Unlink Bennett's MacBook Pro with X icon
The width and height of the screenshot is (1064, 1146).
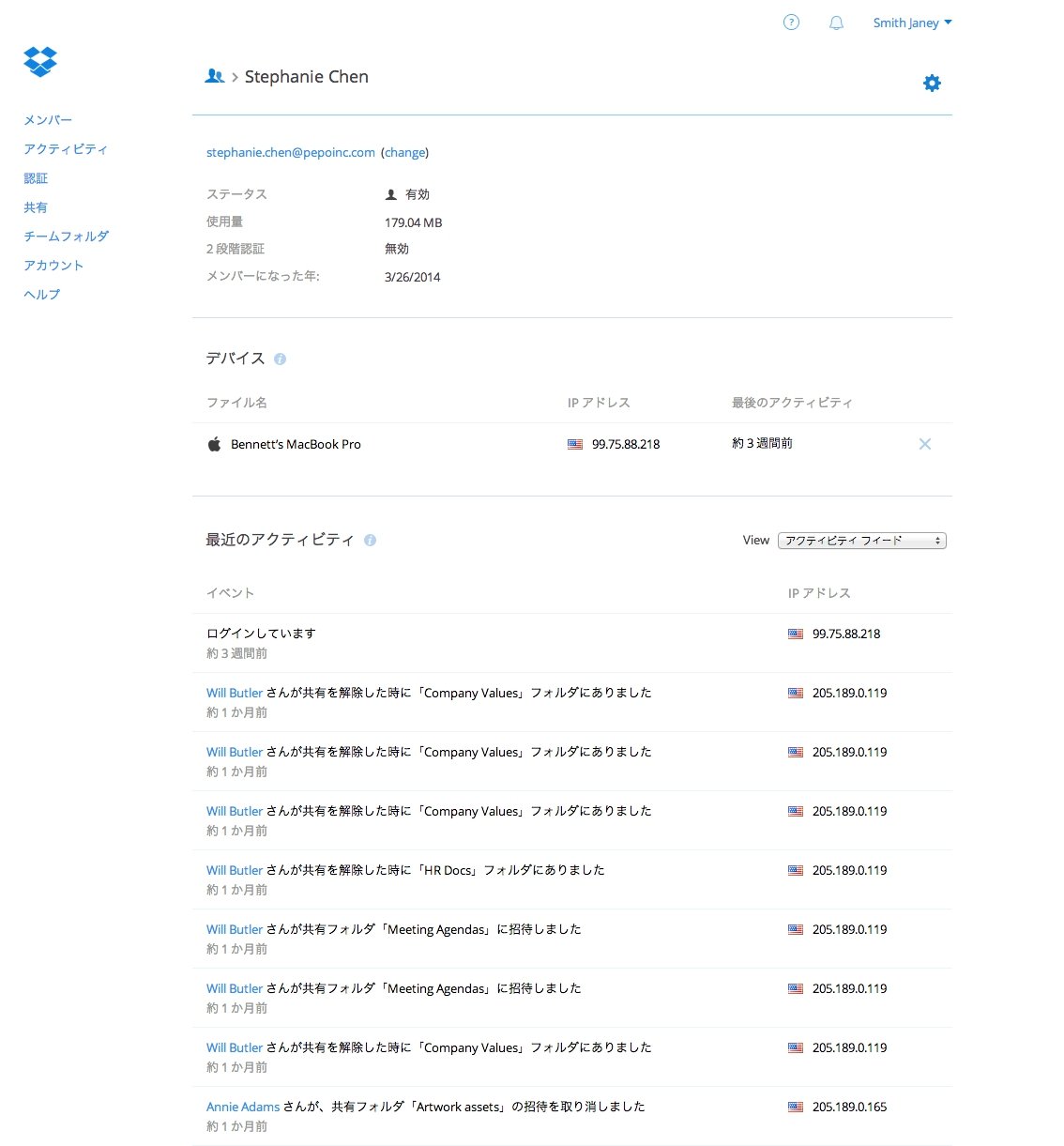pyautogui.click(x=925, y=444)
